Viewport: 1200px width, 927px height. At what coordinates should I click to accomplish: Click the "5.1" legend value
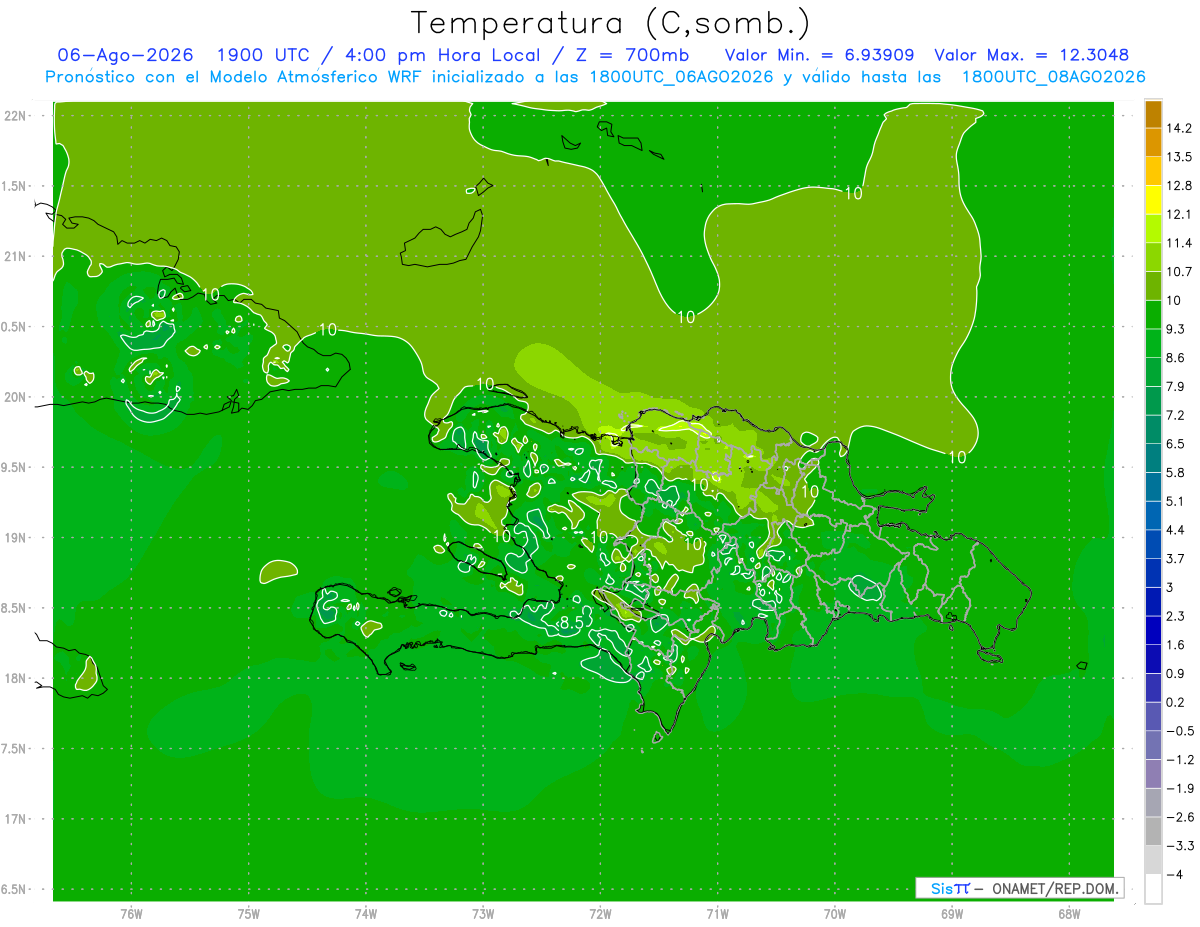pyautogui.click(x=1175, y=501)
